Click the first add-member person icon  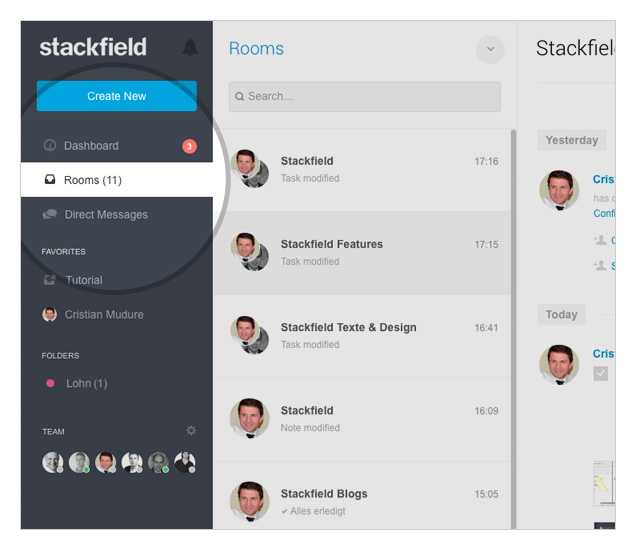click(600, 240)
